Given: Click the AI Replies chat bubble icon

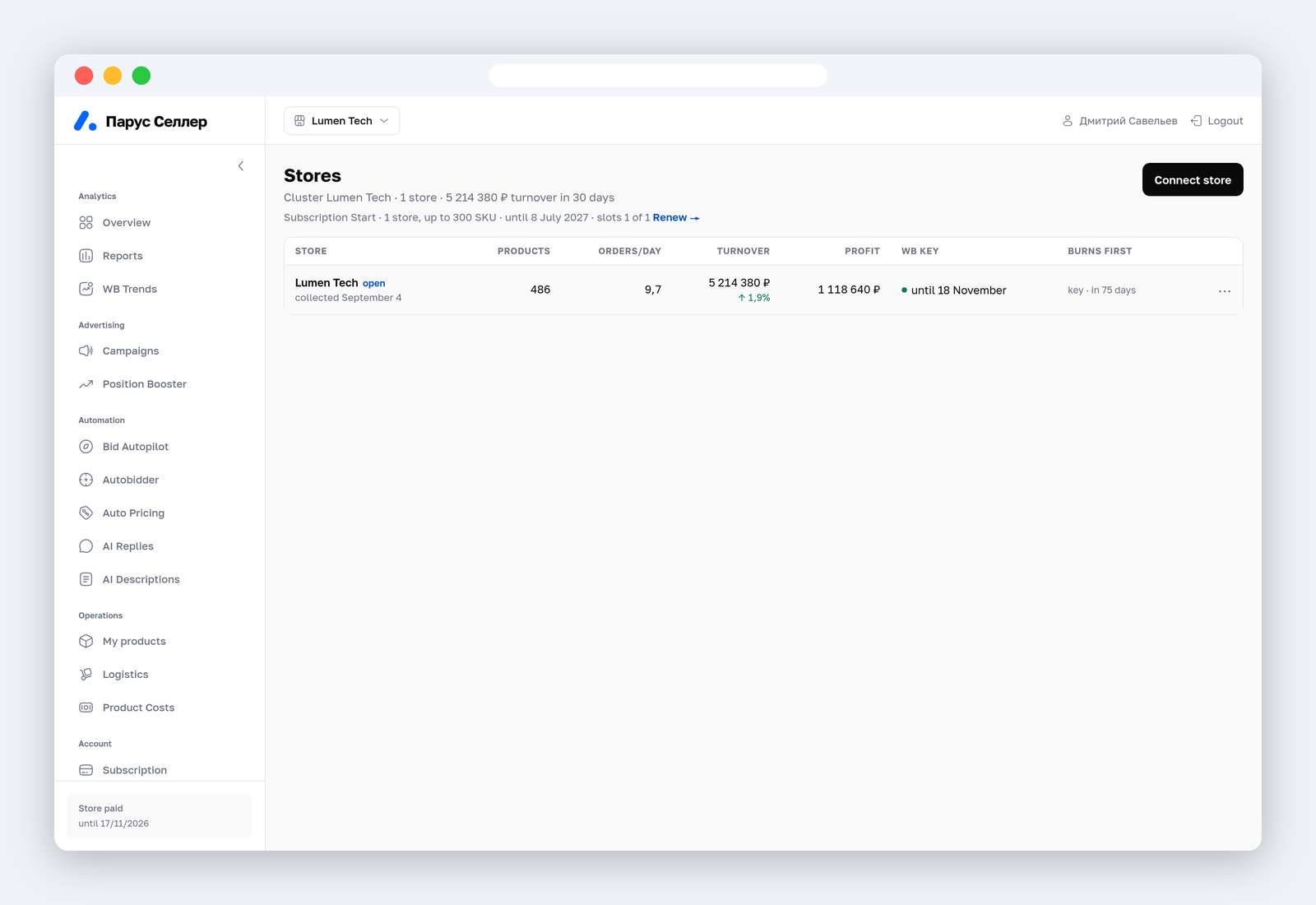Looking at the screenshot, I should point(86,546).
